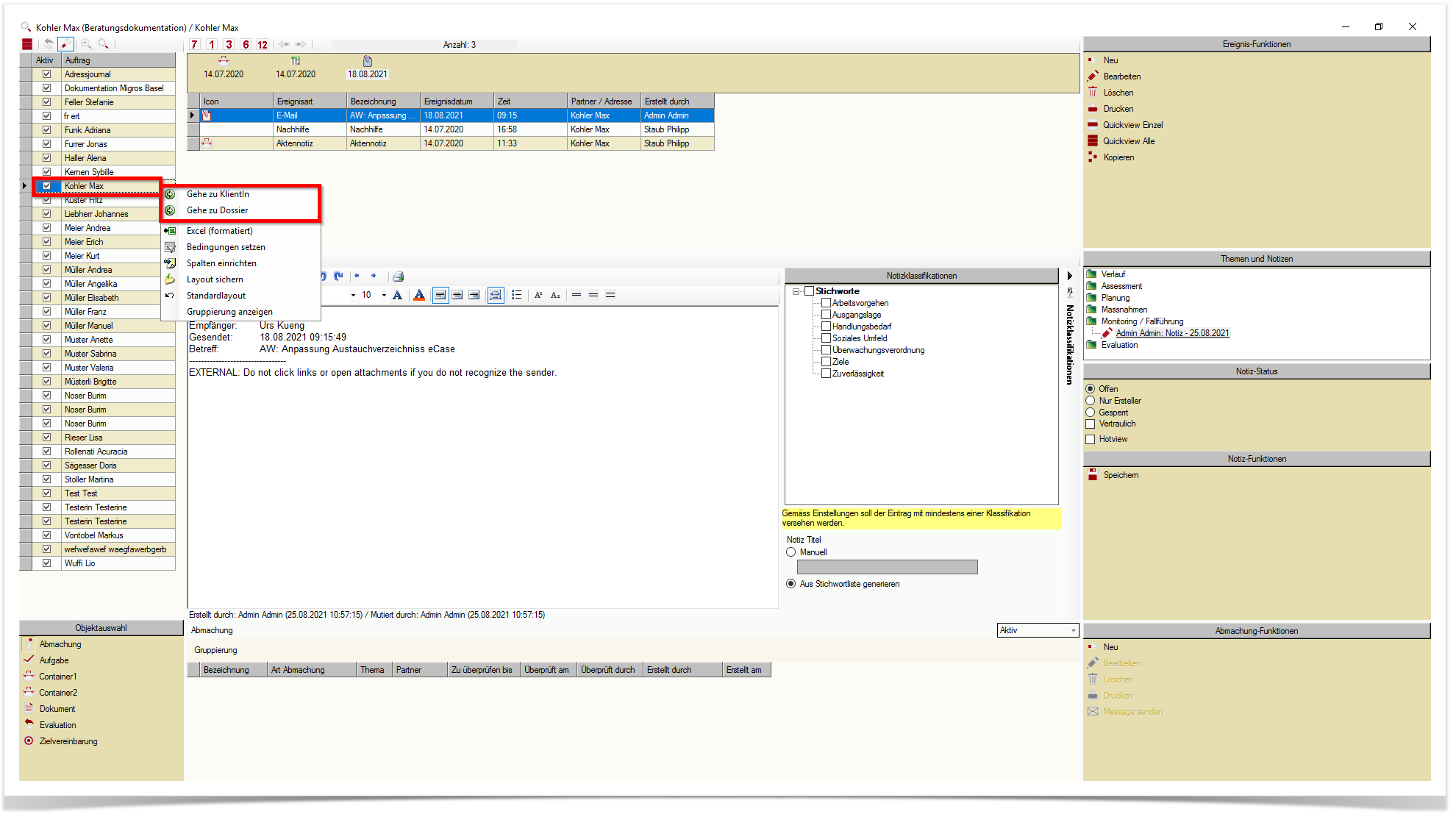Collapse Notizklassifikationen side panel arrow
1456x817 pixels.
1069,276
